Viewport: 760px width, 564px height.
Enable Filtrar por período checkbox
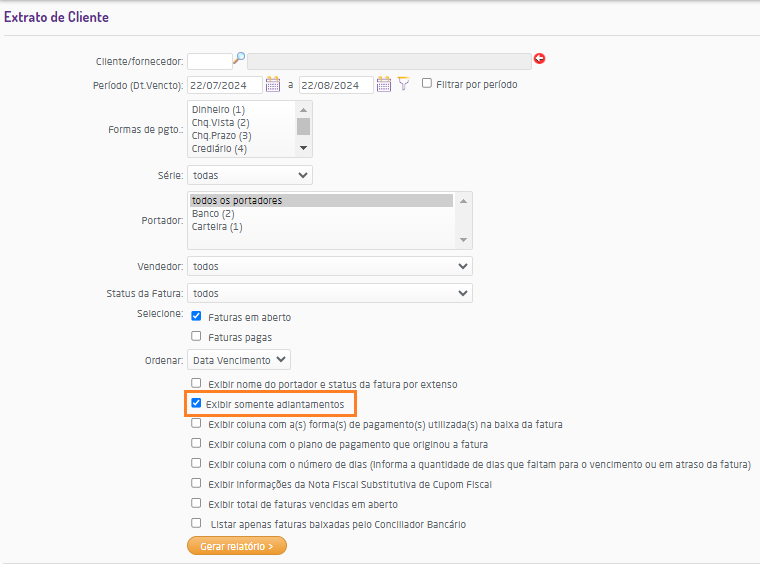pyautogui.click(x=427, y=84)
